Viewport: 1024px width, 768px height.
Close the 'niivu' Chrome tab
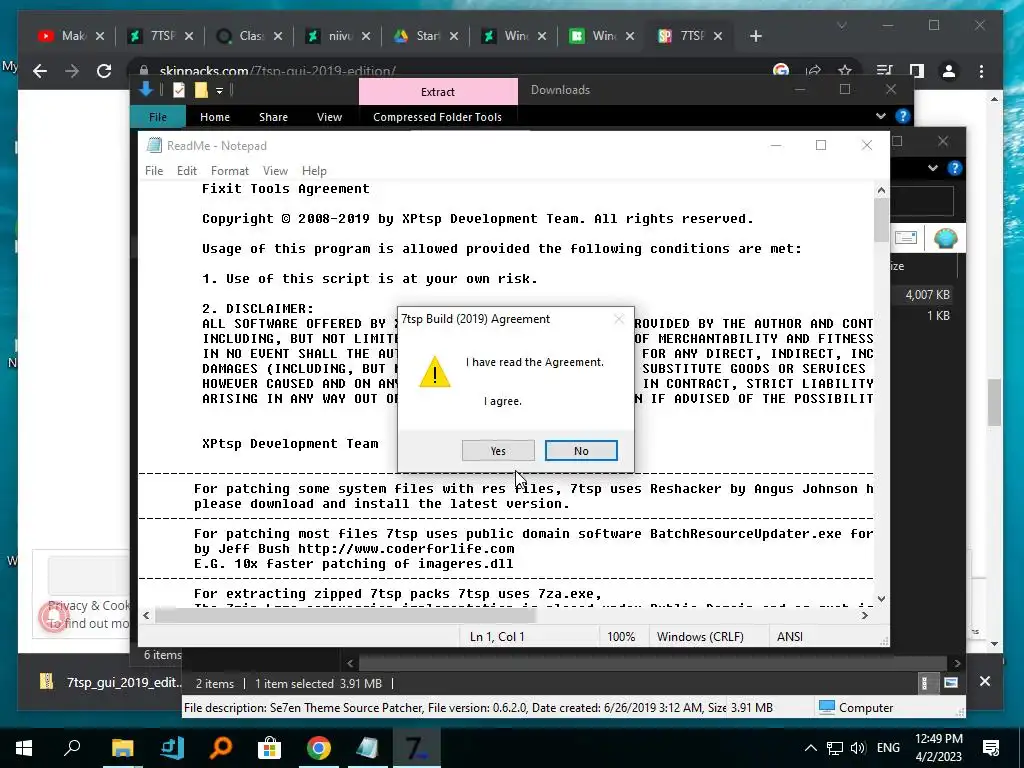tap(366, 36)
